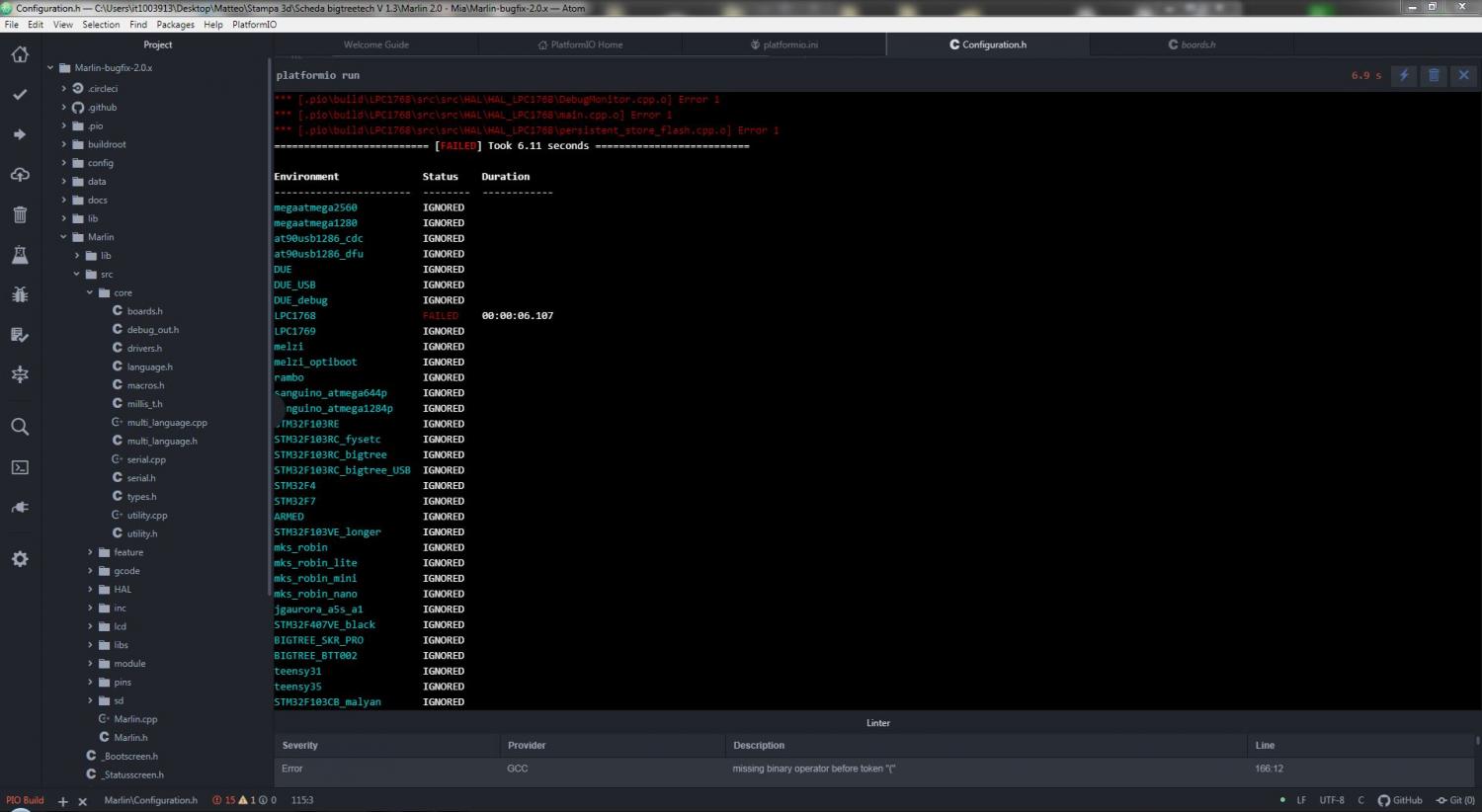Open the PlatformIO menu

[255, 25]
